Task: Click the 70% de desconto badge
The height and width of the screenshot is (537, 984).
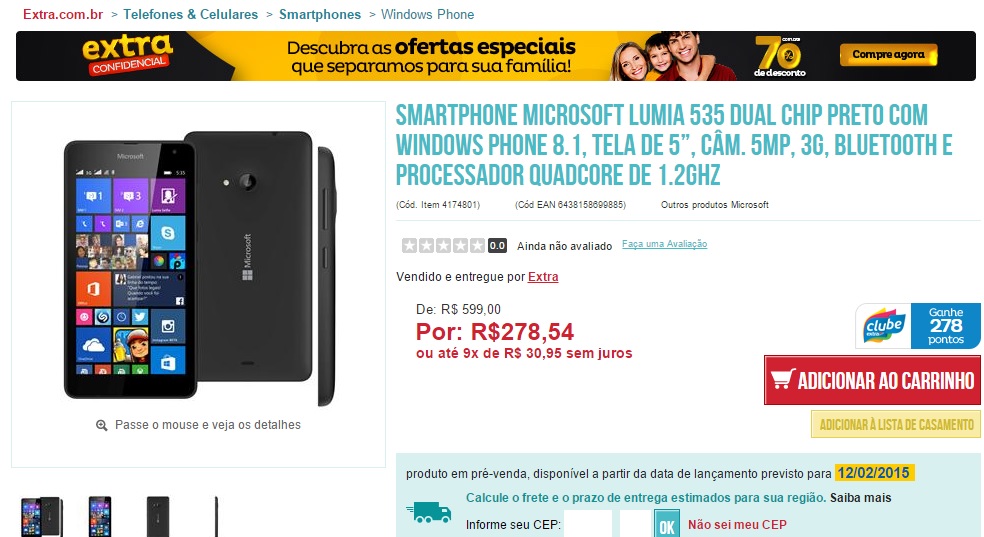Action: tap(779, 56)
